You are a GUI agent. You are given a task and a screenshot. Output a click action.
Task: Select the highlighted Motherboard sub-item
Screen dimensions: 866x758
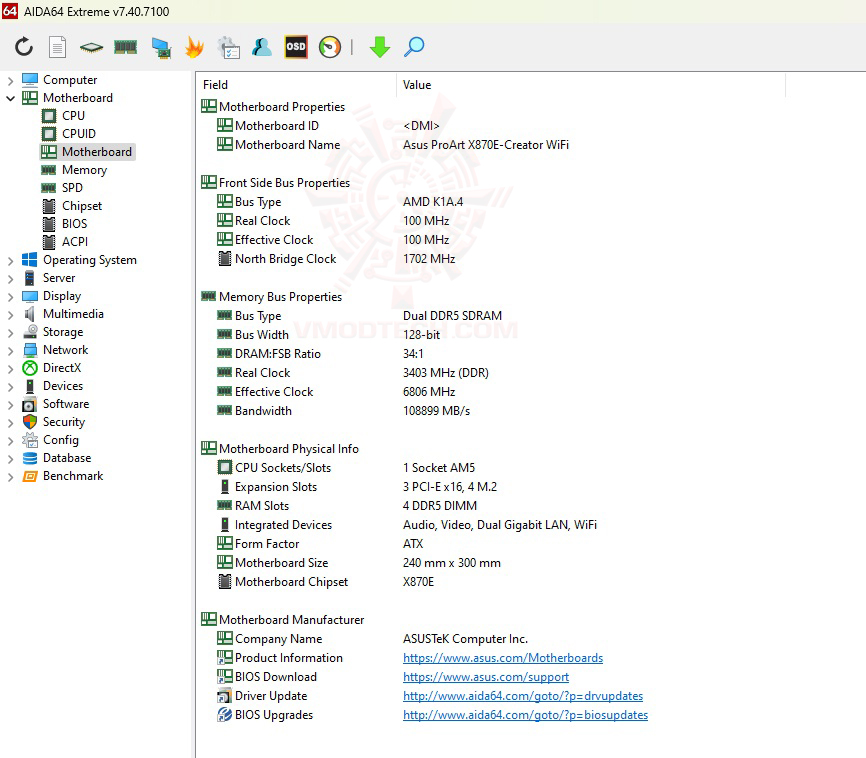88,152
